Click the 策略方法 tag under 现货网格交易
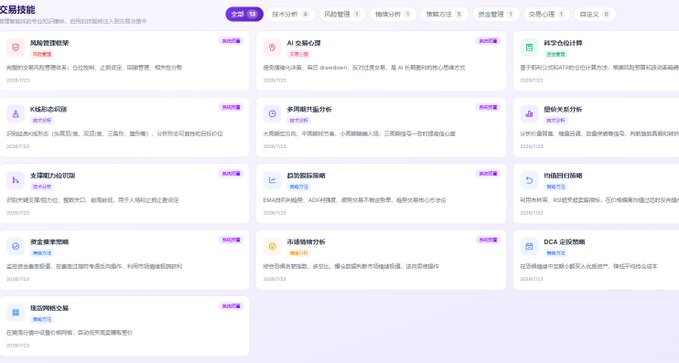 (x=42, y=319)
